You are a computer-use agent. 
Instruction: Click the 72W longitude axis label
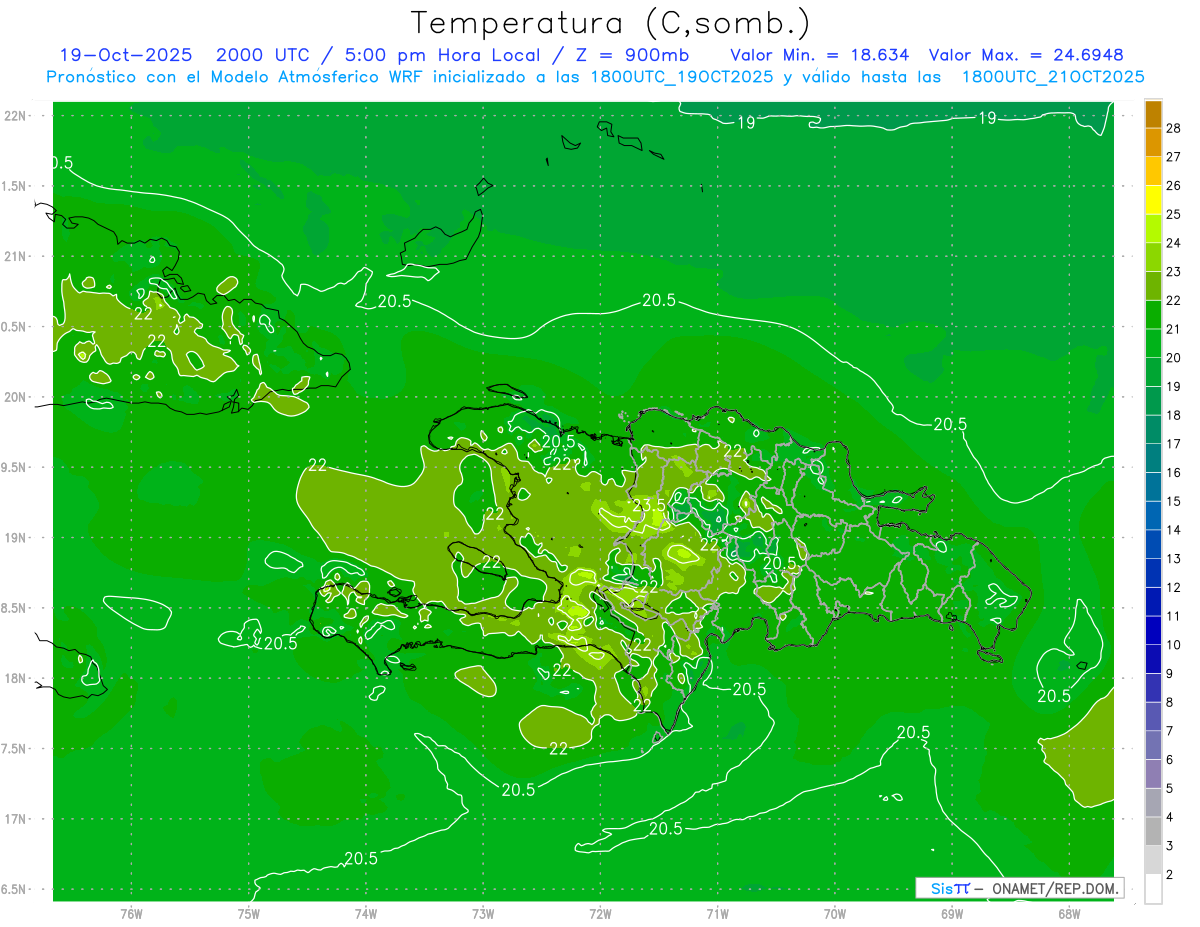[600, 913]
